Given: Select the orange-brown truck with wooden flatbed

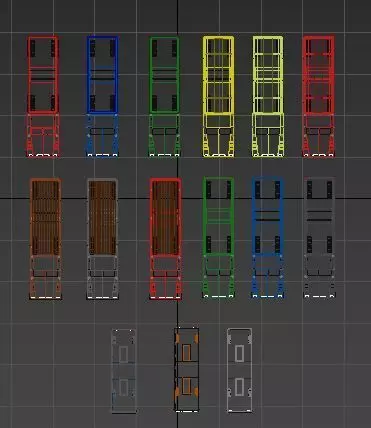Looking at the screenshot, I should click(45, 239).
